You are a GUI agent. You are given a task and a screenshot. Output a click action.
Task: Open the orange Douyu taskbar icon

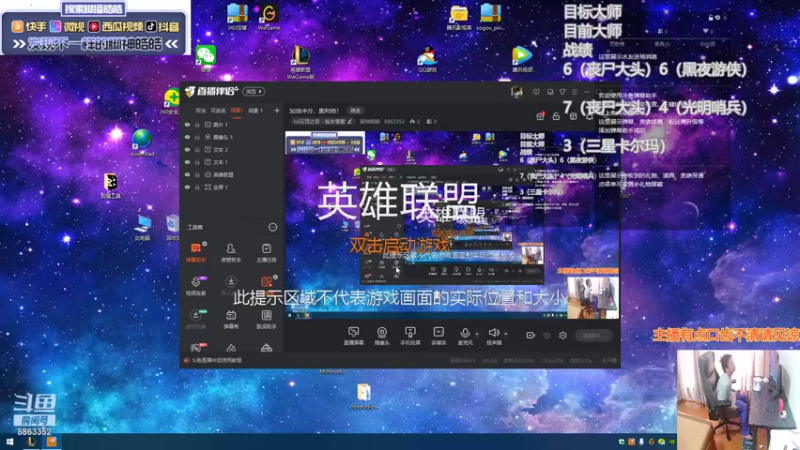tap(52, 442)
